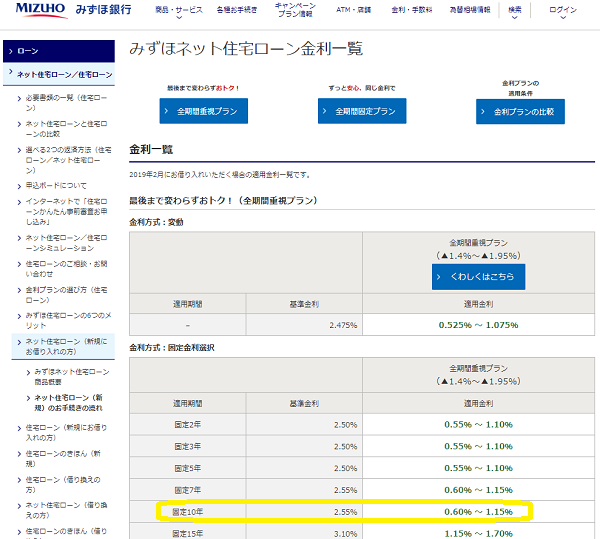Open the ローンシミュレーション sidebar link

tap(66, 243)
